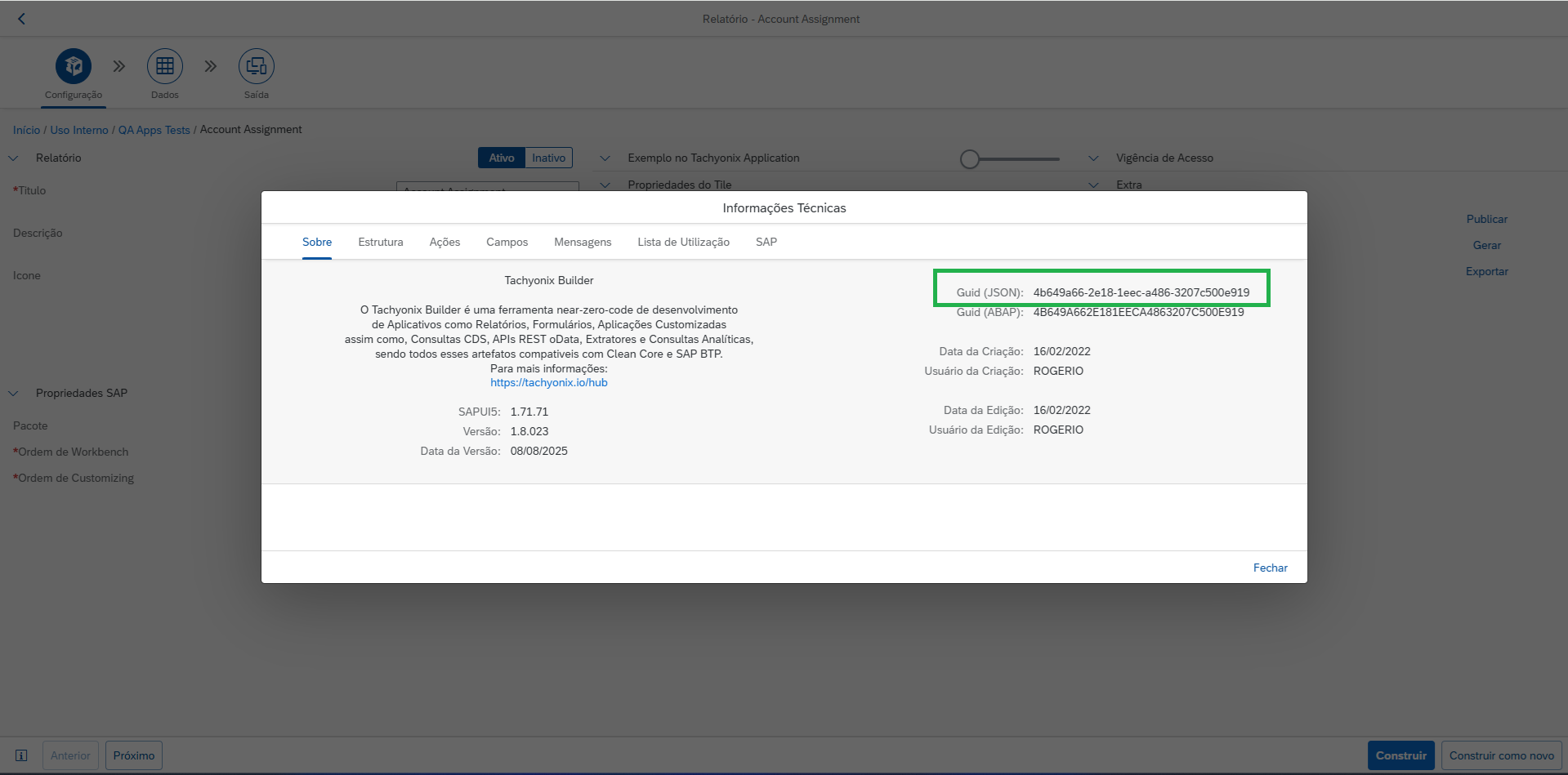Open the Dados step grid icon
Image resolution: width=1568 pixels, height=775 pixels.
165,66
